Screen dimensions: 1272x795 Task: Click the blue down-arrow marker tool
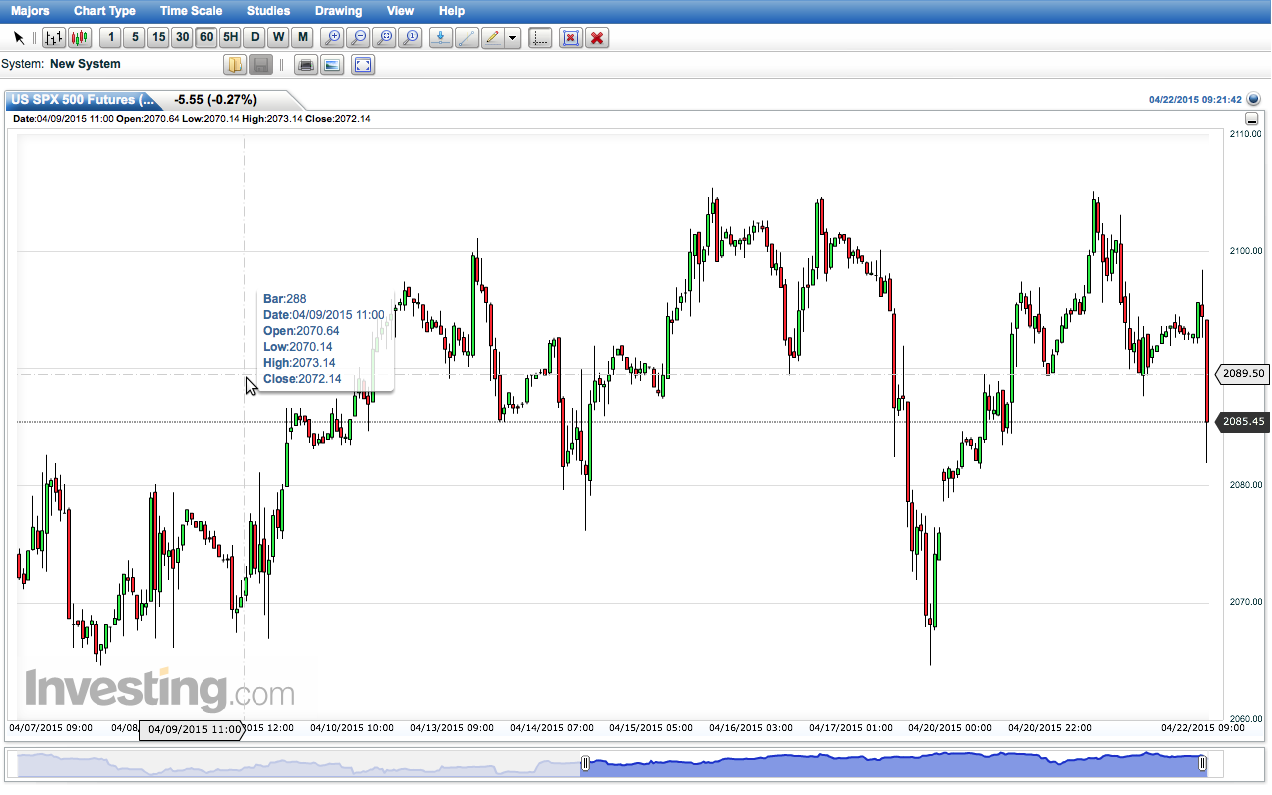440,38
